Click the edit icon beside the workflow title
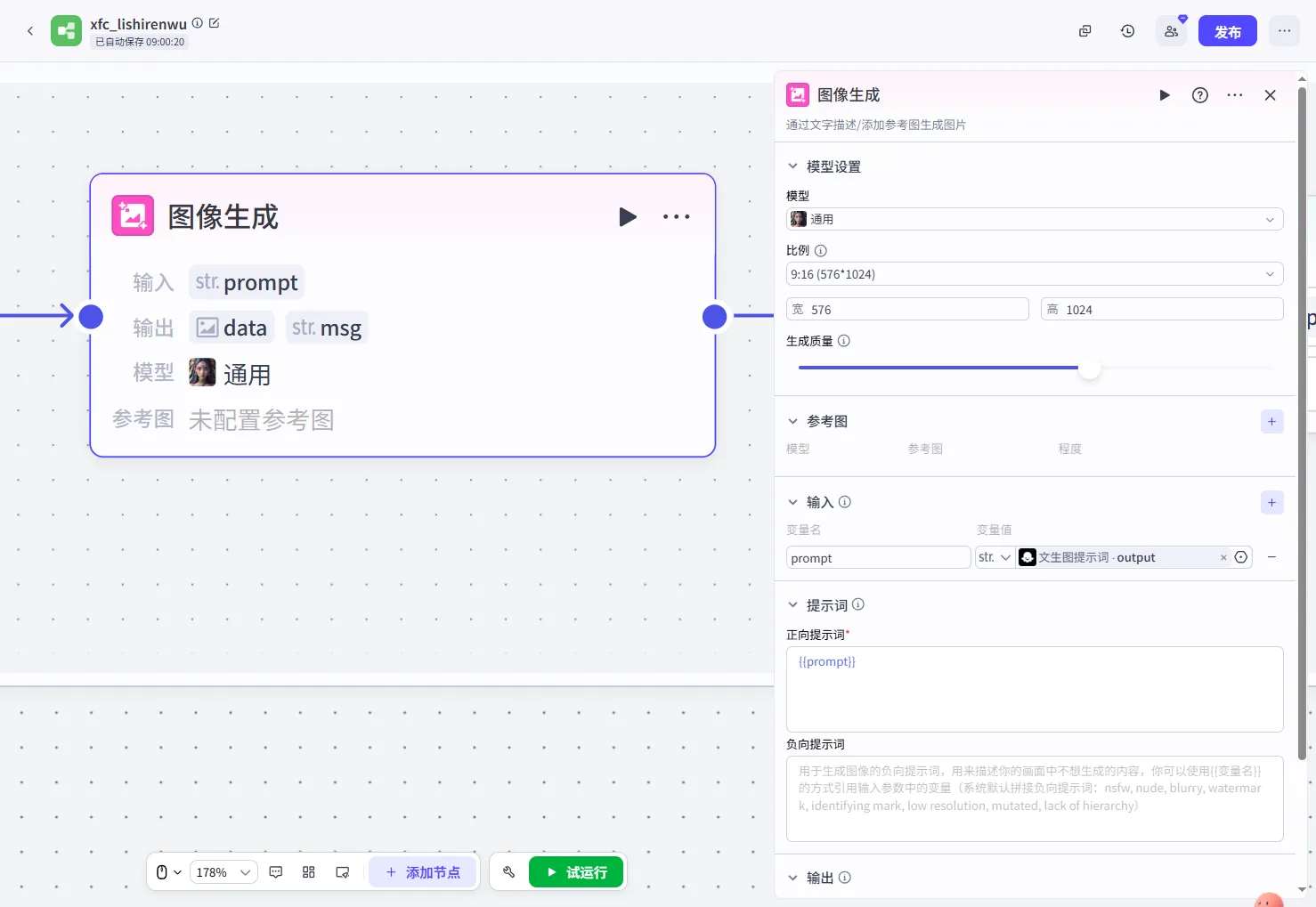This screenshot has width=1316, height=907. point(214,23)
